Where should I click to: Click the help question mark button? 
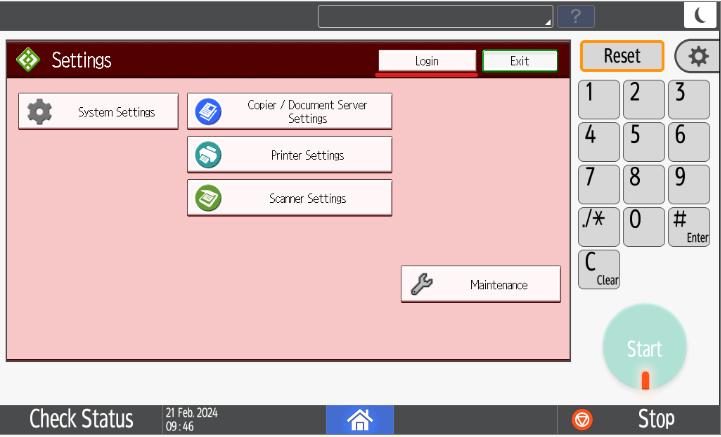point(576,16)
